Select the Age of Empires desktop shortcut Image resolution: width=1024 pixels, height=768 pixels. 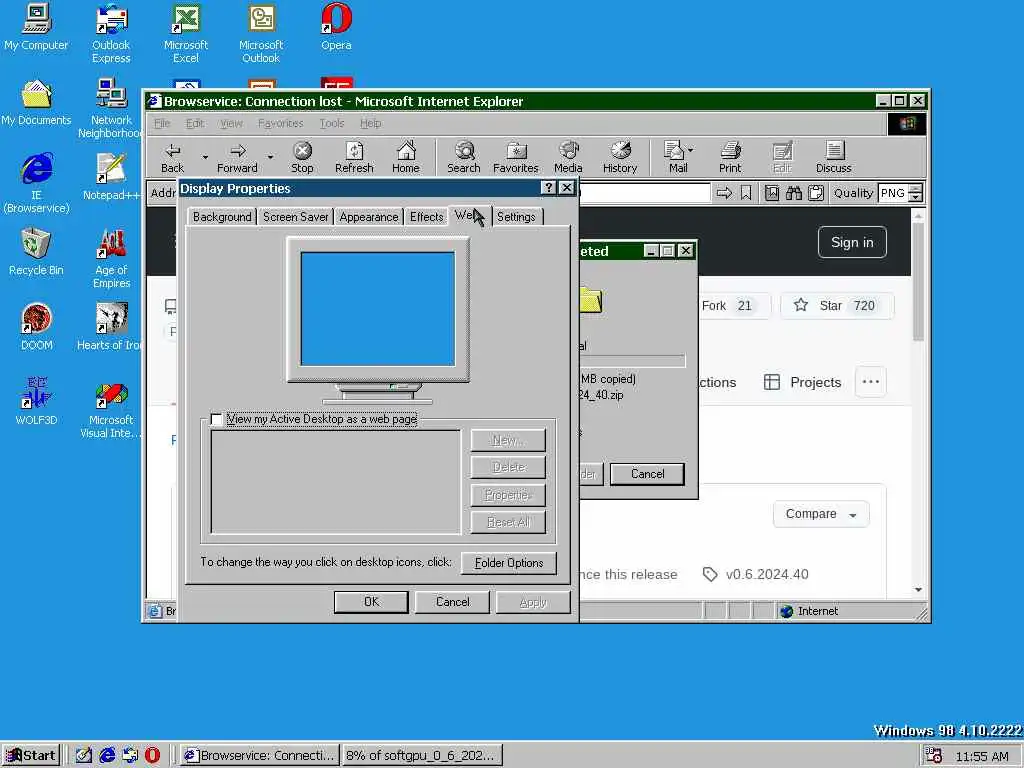(x=111, y=259)
